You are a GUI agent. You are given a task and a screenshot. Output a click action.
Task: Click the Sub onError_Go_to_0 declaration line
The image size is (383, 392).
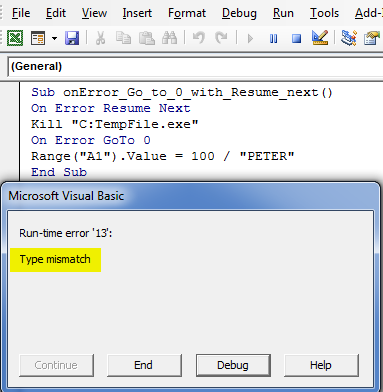point(182,92)
